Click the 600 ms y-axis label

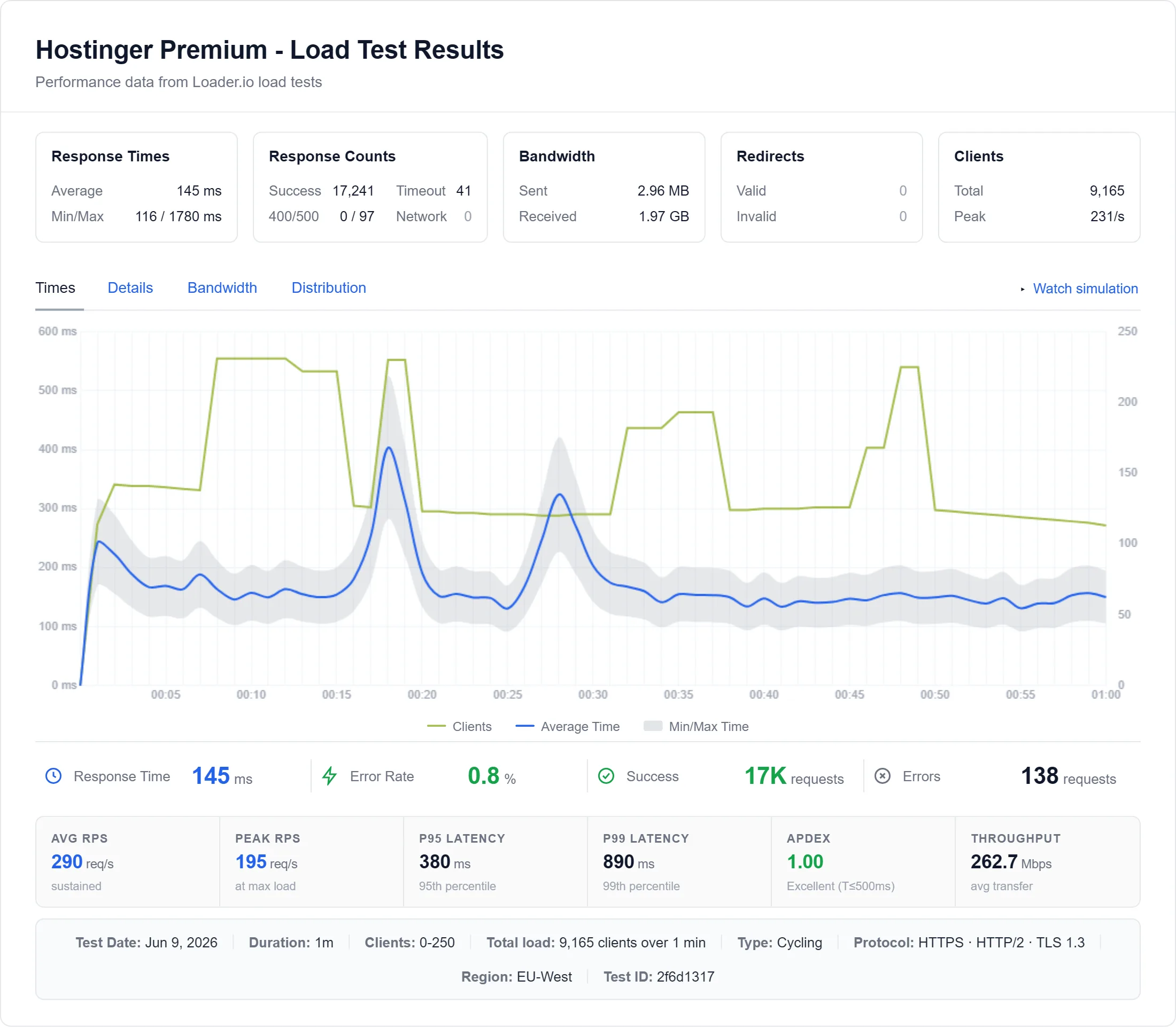click(x=57, y=331)
